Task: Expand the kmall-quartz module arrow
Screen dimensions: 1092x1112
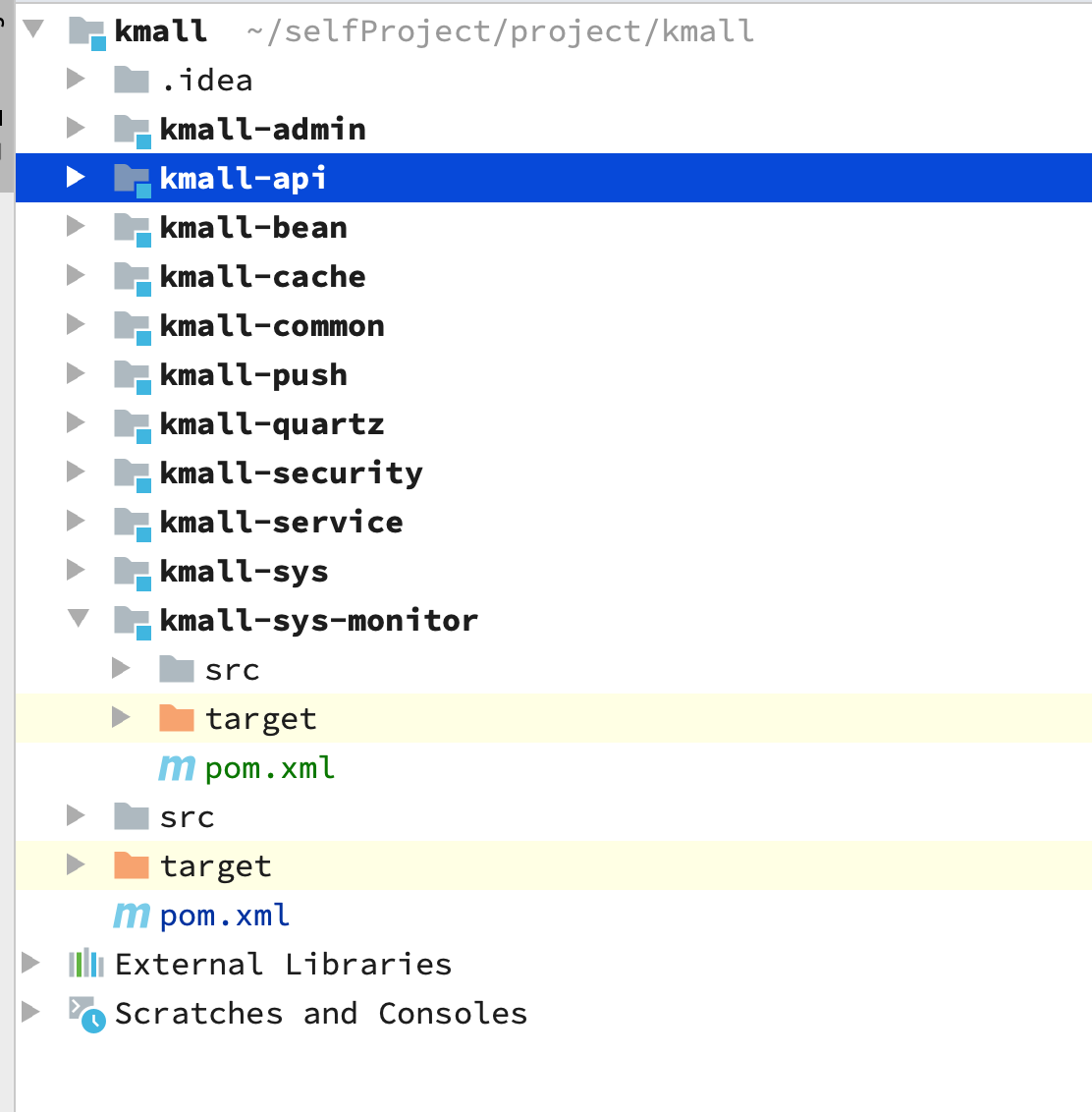Action: (76, 422)
